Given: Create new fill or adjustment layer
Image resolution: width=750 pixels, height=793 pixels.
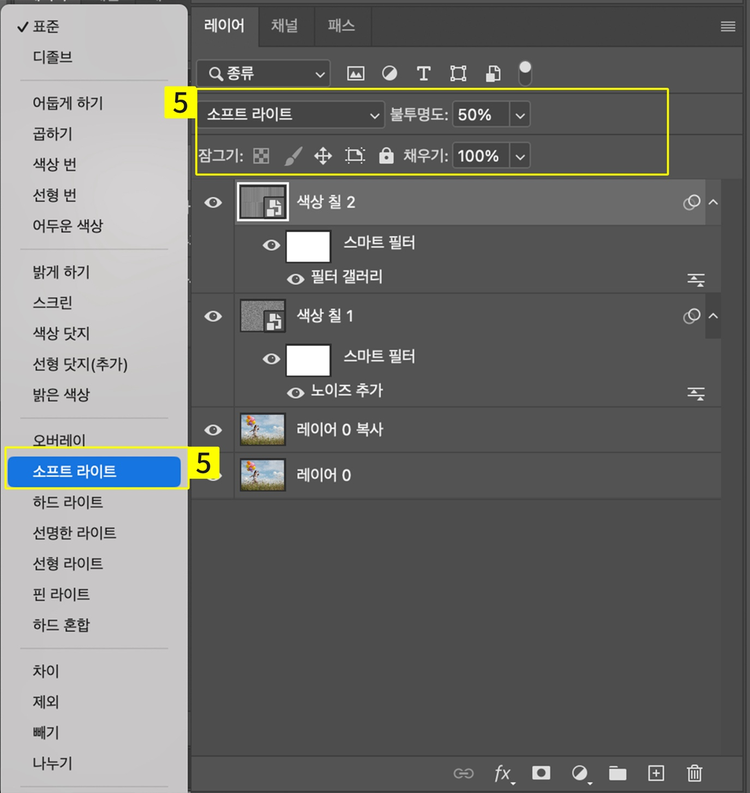Looking at the screenshot, I should (x=580, y=773).
